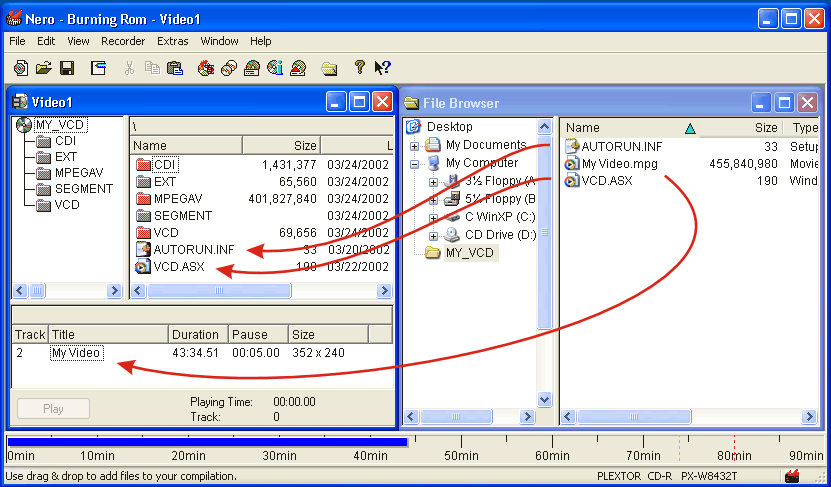831x487 pixels.
Task: Click the blue disc capacity bar
Action: [x=207, y=441]
